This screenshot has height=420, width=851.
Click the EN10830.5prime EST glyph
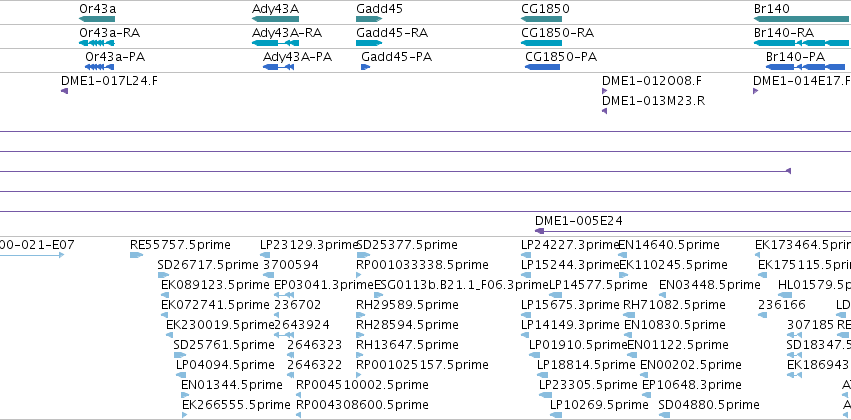pos(629,335)
